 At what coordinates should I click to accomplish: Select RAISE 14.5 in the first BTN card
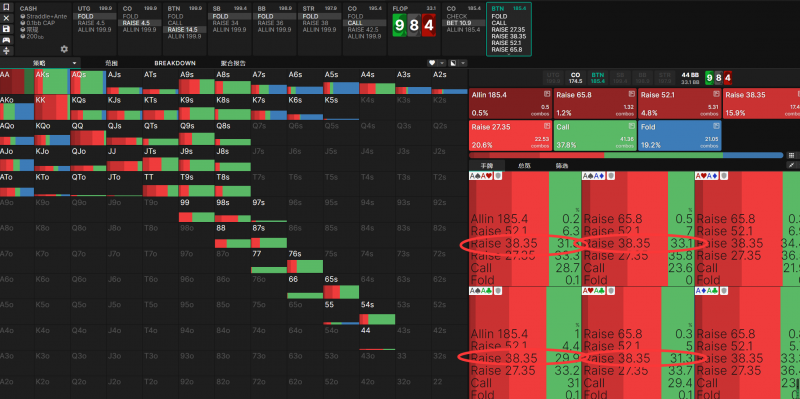click(185, 30)
